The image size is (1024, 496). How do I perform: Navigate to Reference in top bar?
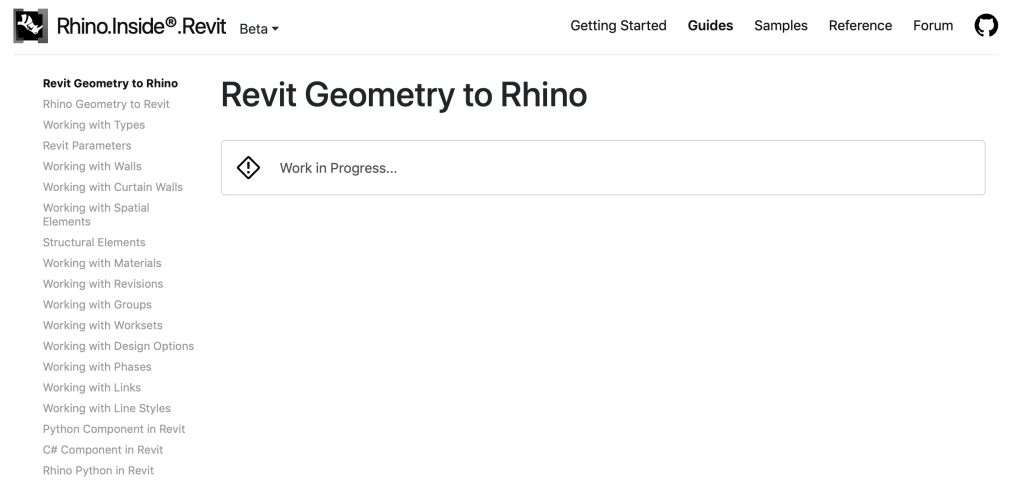point(860,26)
